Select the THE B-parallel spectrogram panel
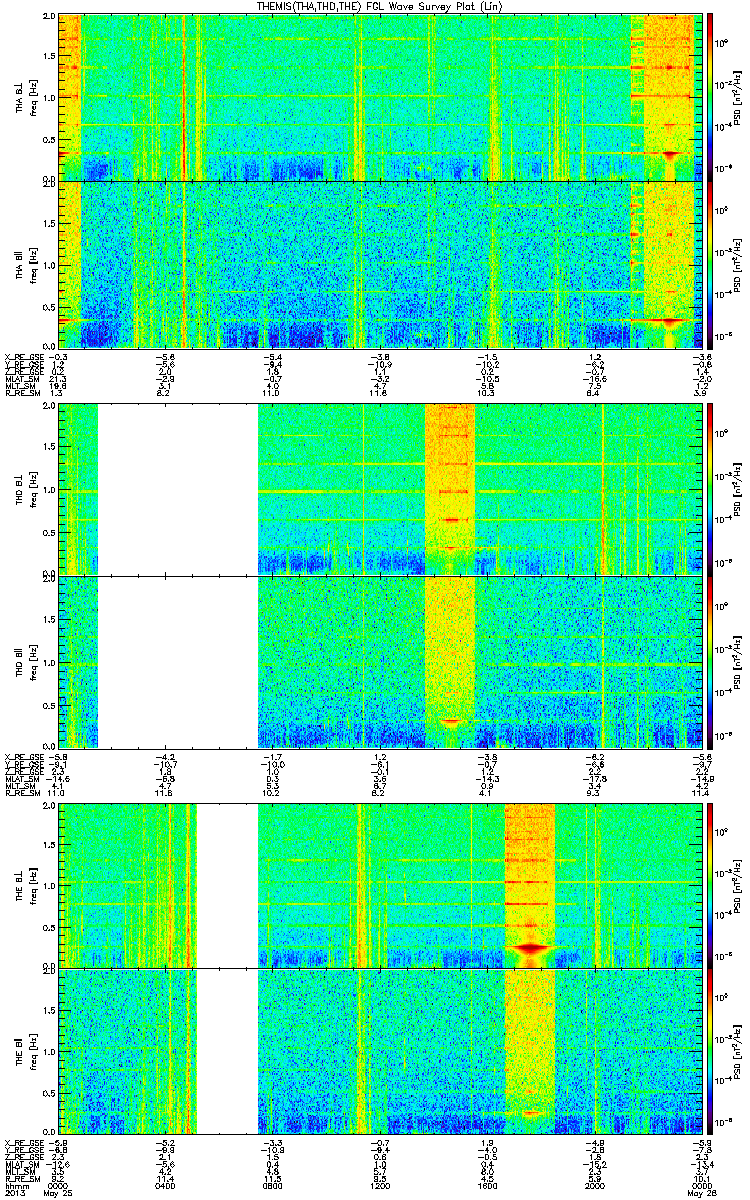 [379, 1051]
